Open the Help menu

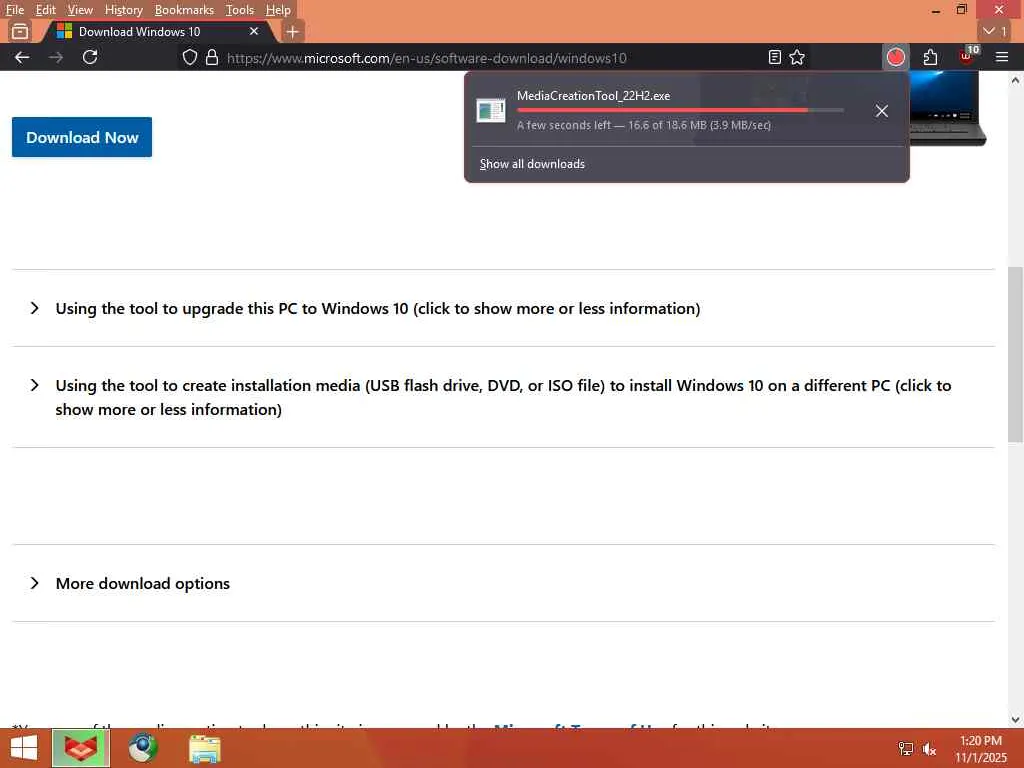pos(278,10)
